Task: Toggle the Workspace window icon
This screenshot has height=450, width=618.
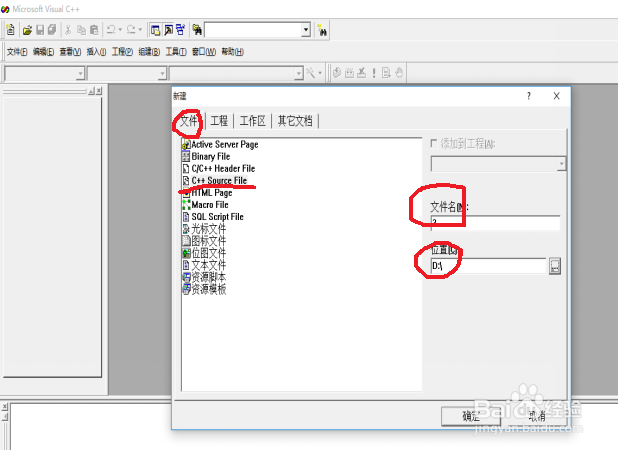Action: point(155,30)
